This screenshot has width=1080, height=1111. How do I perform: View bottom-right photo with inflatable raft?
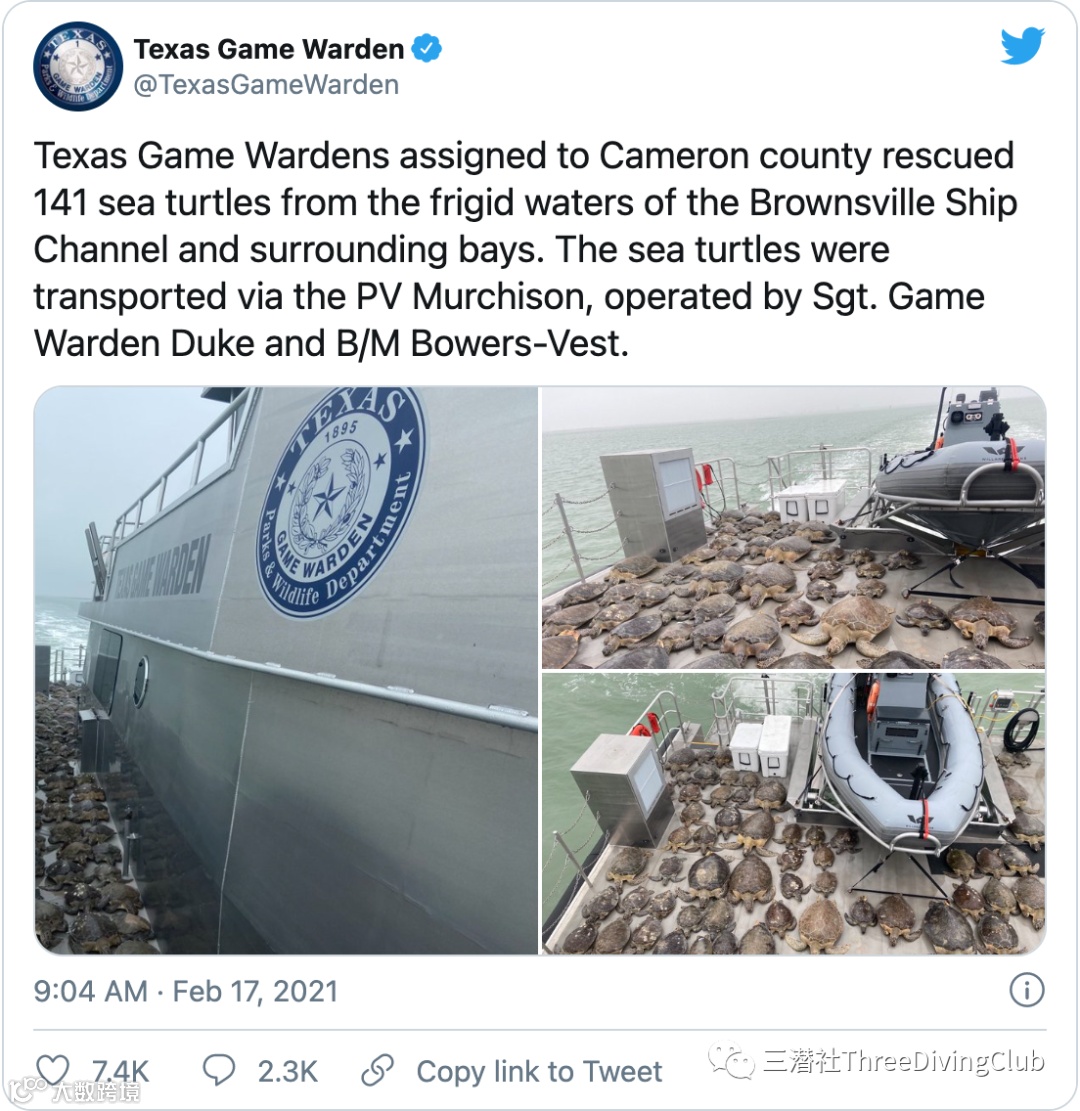pos(794,813)
